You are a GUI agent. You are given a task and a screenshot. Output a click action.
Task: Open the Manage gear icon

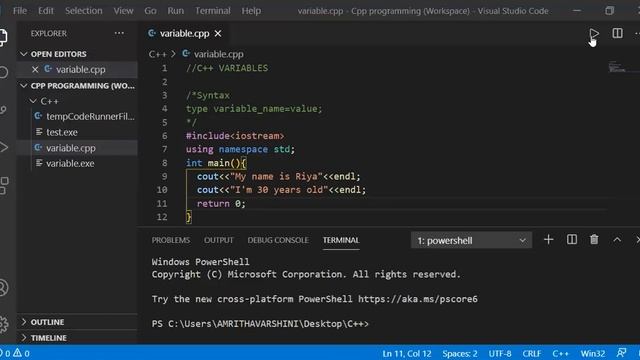click(x=3, y=324)
